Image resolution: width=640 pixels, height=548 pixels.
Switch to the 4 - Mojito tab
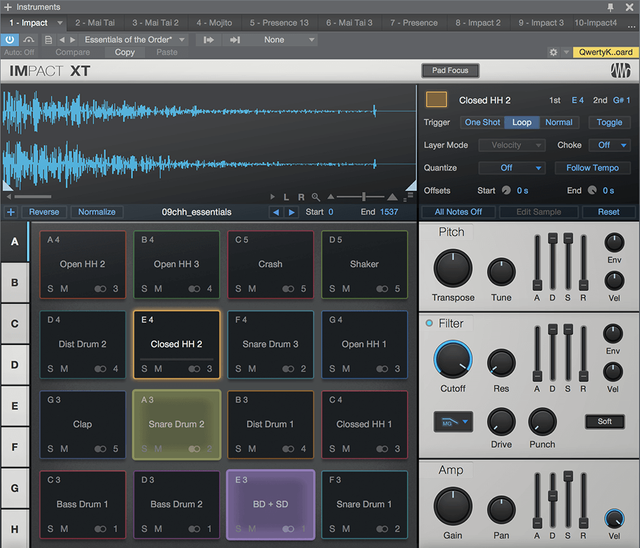pyautogui.click(x=213, y=22)
